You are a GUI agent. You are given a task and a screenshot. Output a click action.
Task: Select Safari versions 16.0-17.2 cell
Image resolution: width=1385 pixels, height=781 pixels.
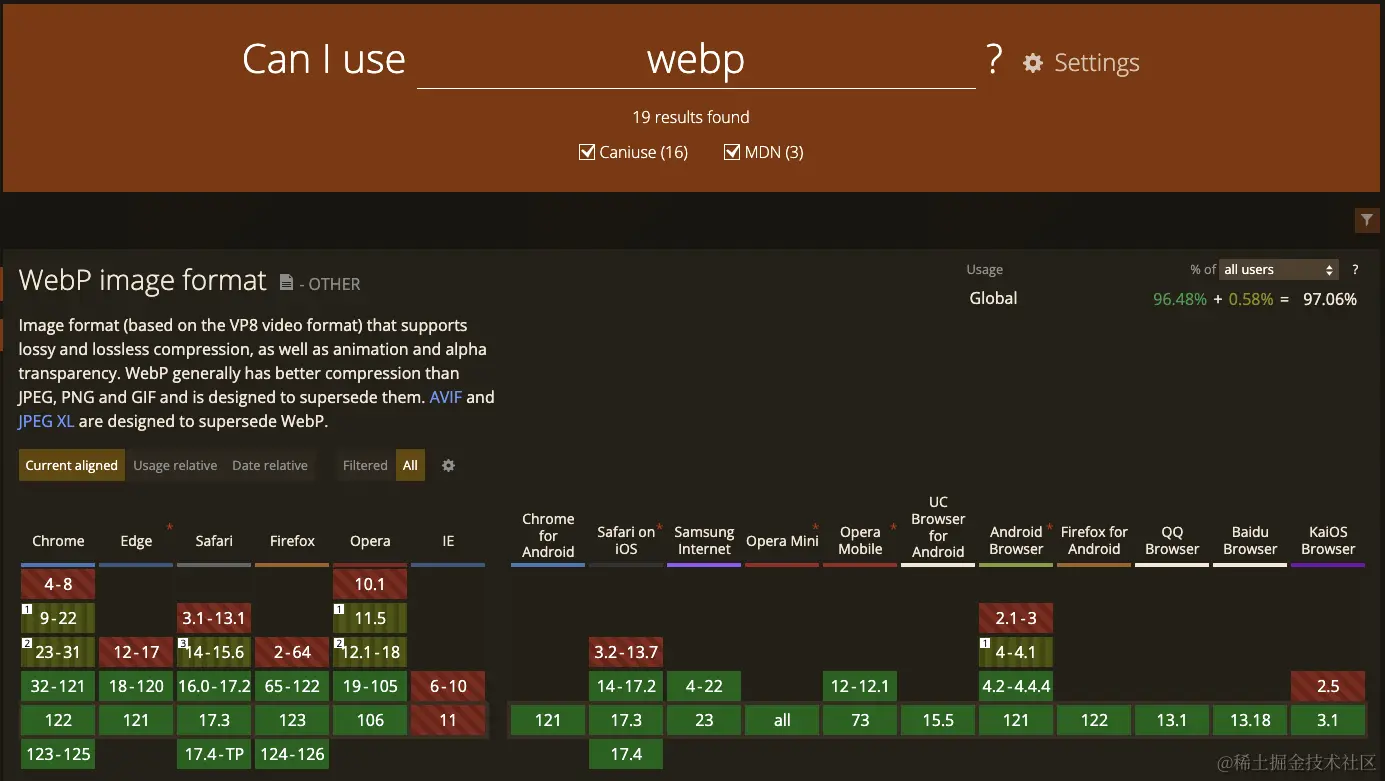point(214,686)
